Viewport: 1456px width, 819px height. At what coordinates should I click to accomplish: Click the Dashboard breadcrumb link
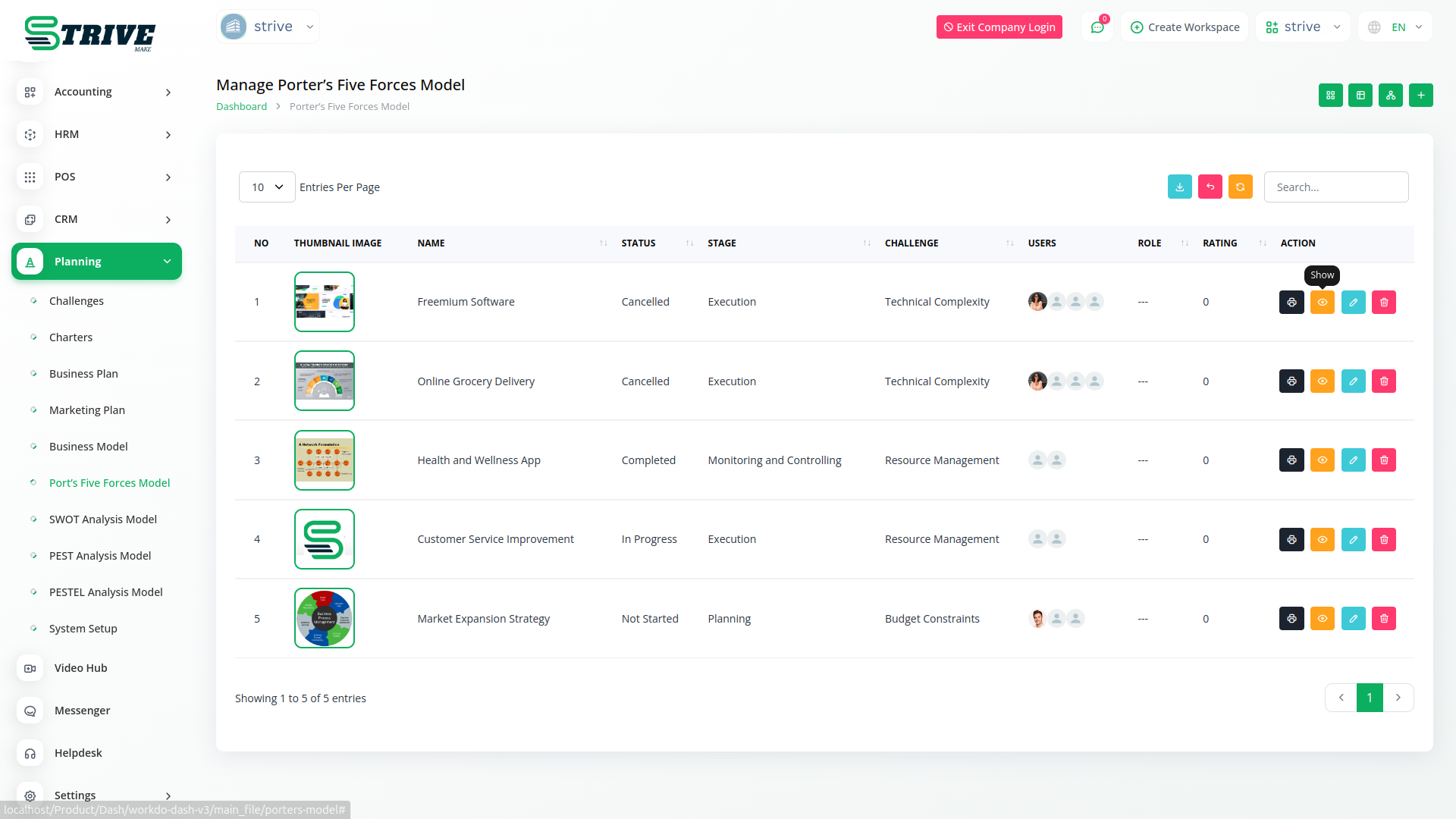241,106
